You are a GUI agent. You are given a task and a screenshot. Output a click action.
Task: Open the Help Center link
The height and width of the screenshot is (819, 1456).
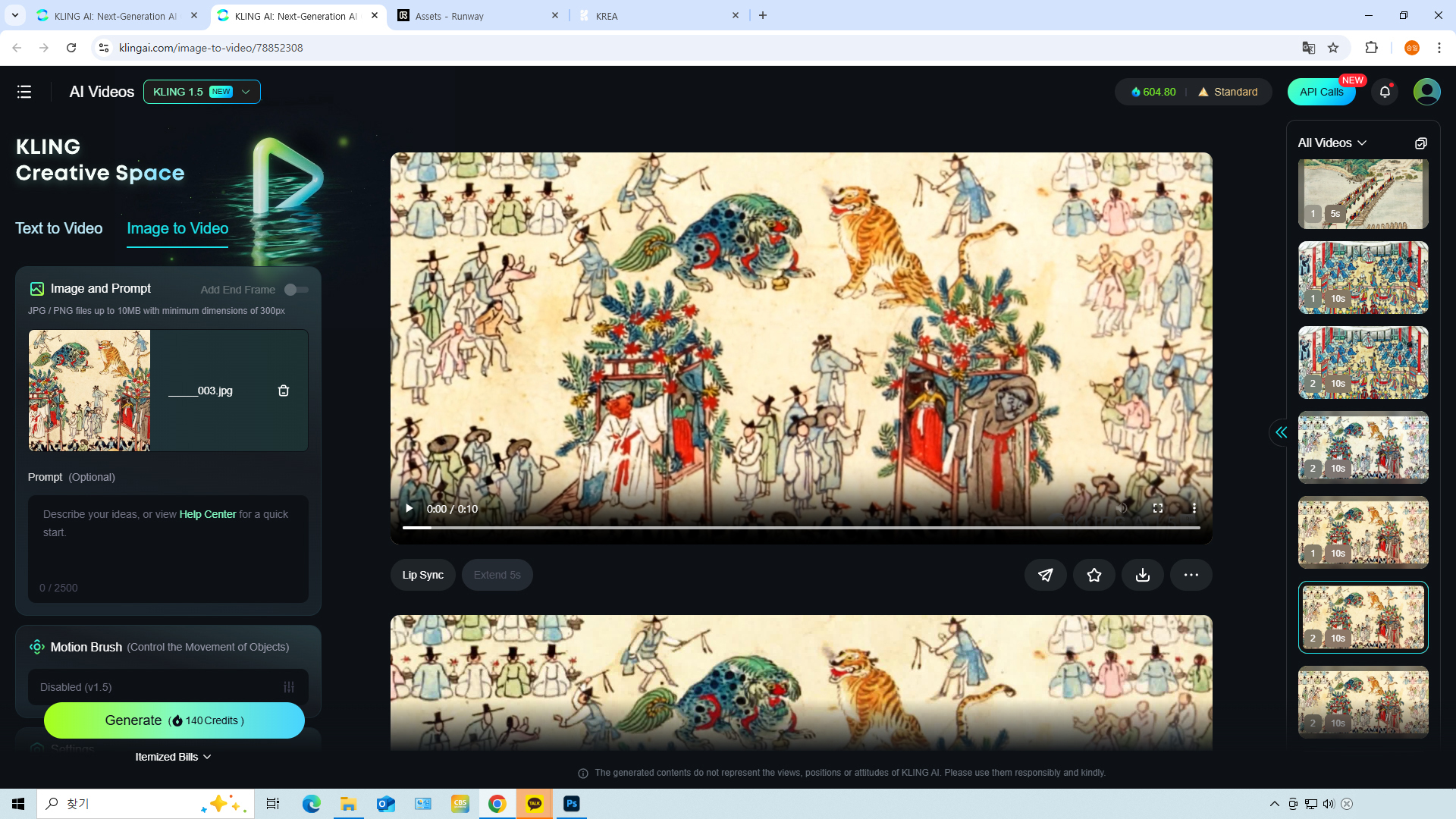[x=208, y=514]
